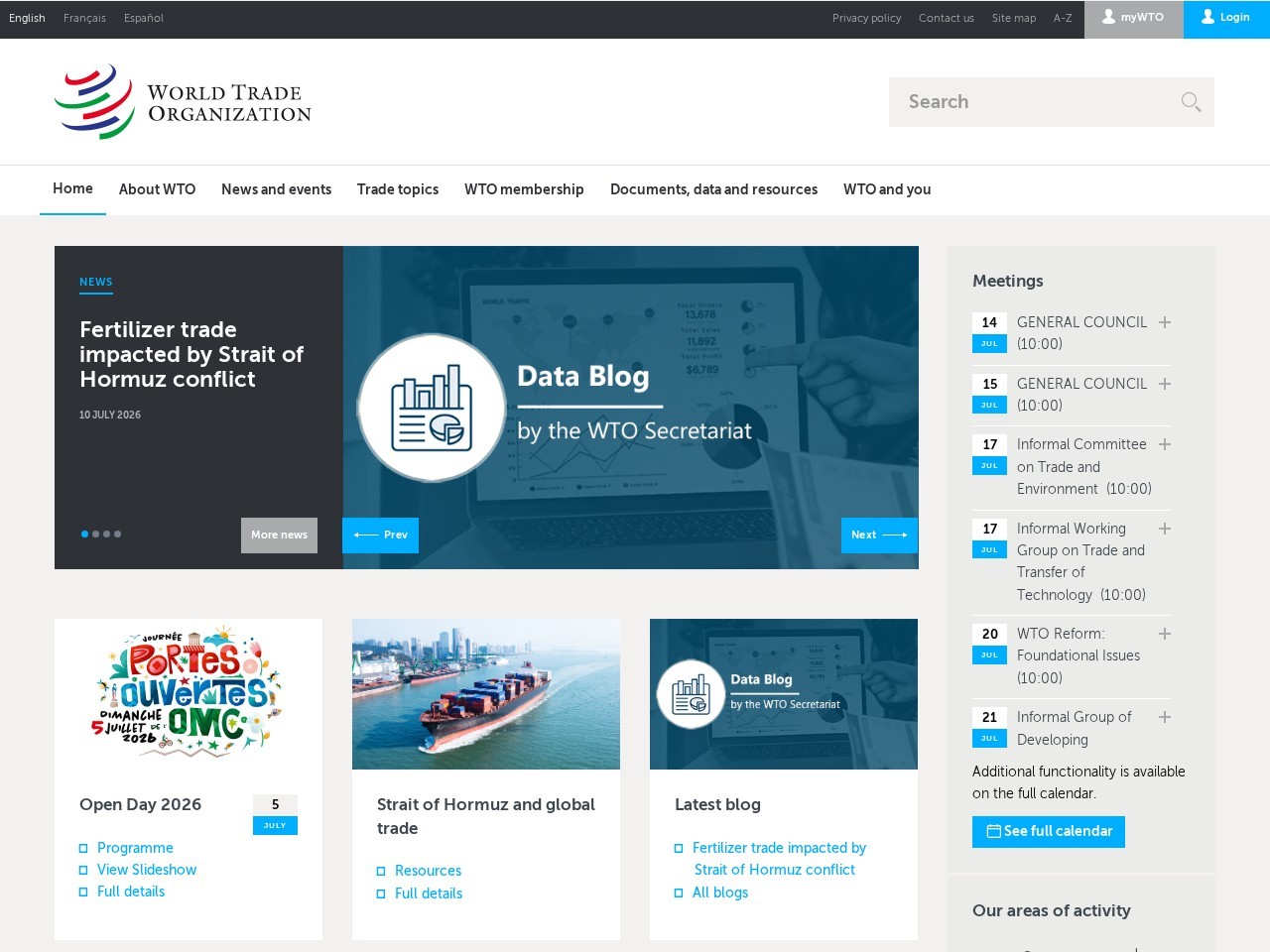Open the Trade topics menu

(398, 189)
